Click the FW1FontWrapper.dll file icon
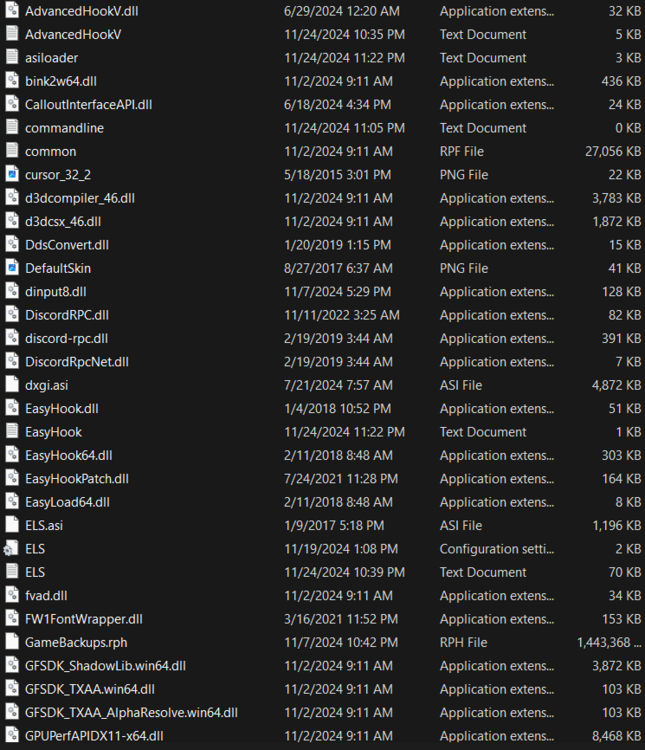The width and height of the screenshot is (645, 750). [12, 619]
